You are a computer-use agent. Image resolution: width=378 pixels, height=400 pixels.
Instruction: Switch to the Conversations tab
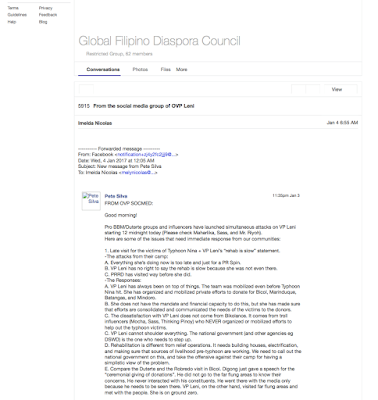pos(103,69)
